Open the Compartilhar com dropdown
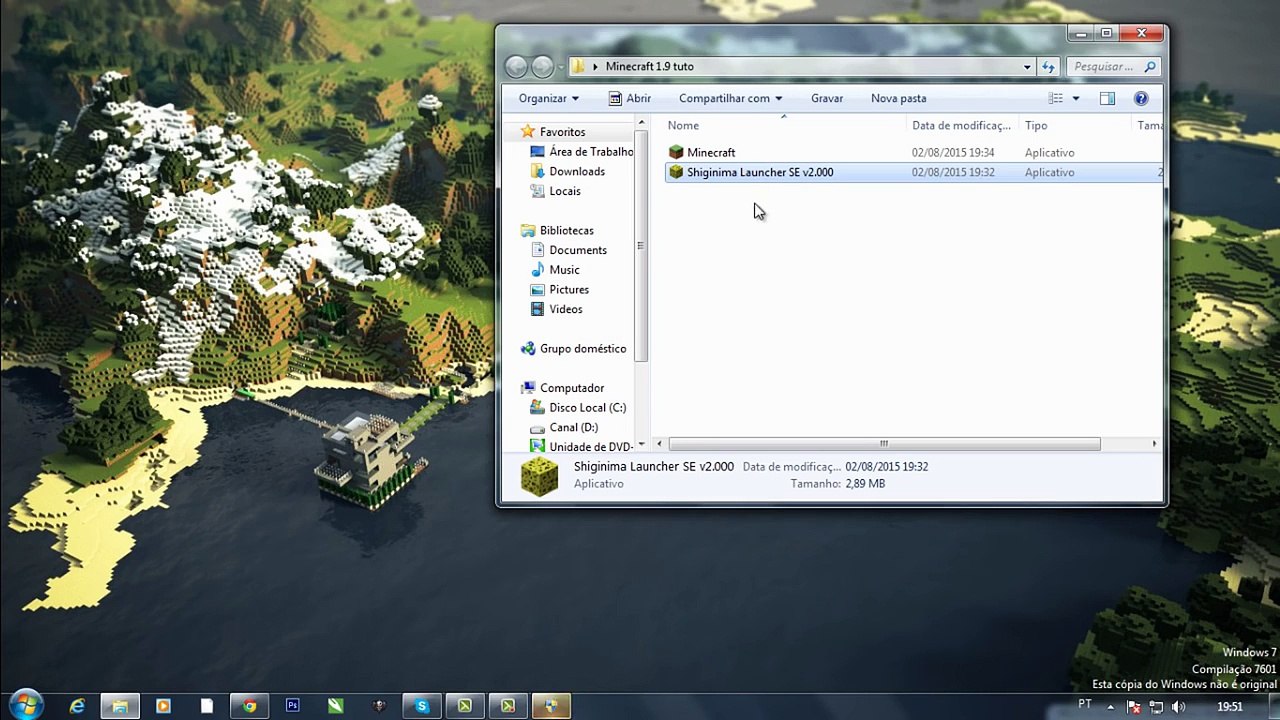1280x720 pixels. pos(730,98)
